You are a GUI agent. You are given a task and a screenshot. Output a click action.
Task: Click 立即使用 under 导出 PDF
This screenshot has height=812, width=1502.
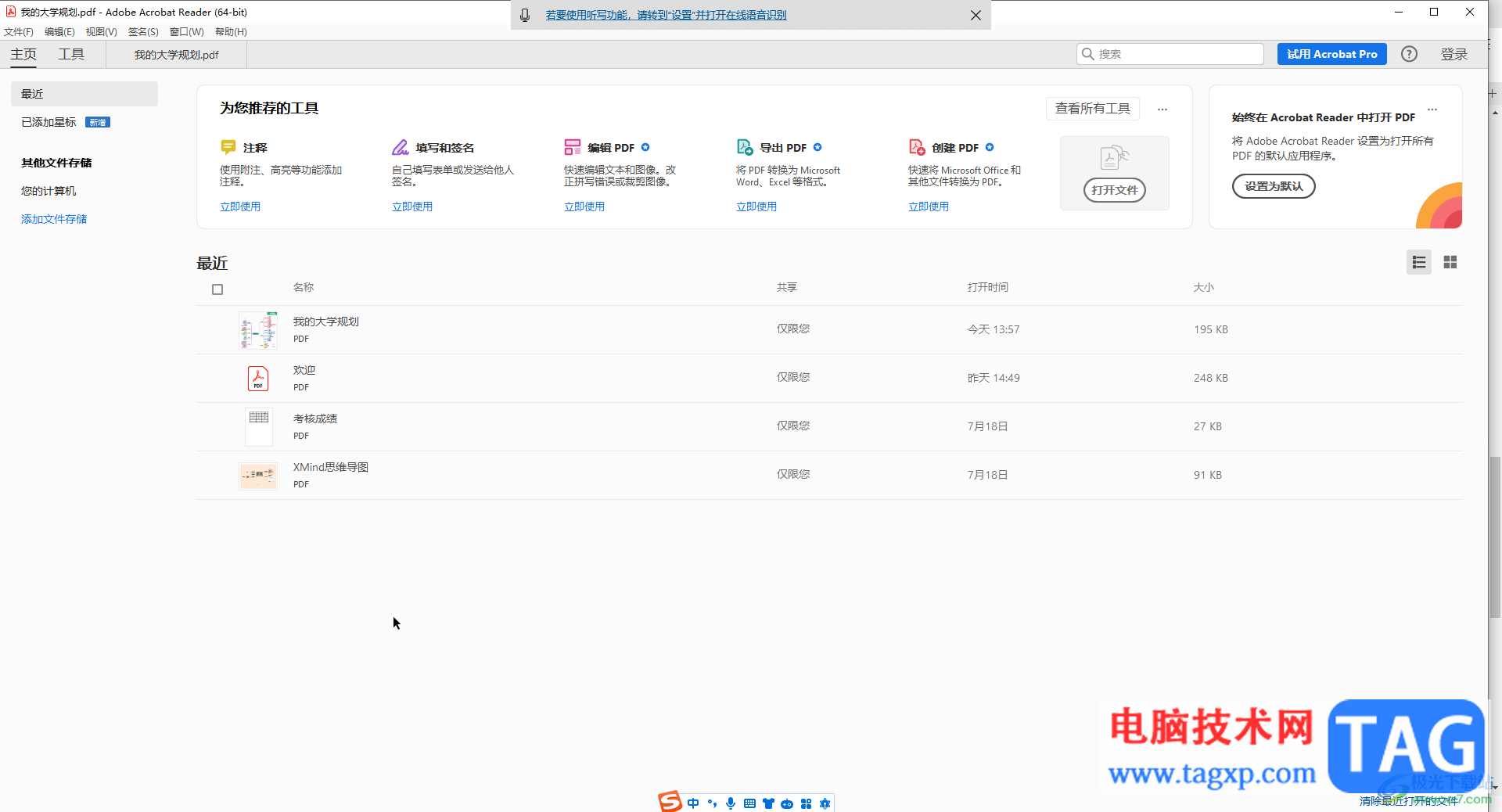click(756, 207)
